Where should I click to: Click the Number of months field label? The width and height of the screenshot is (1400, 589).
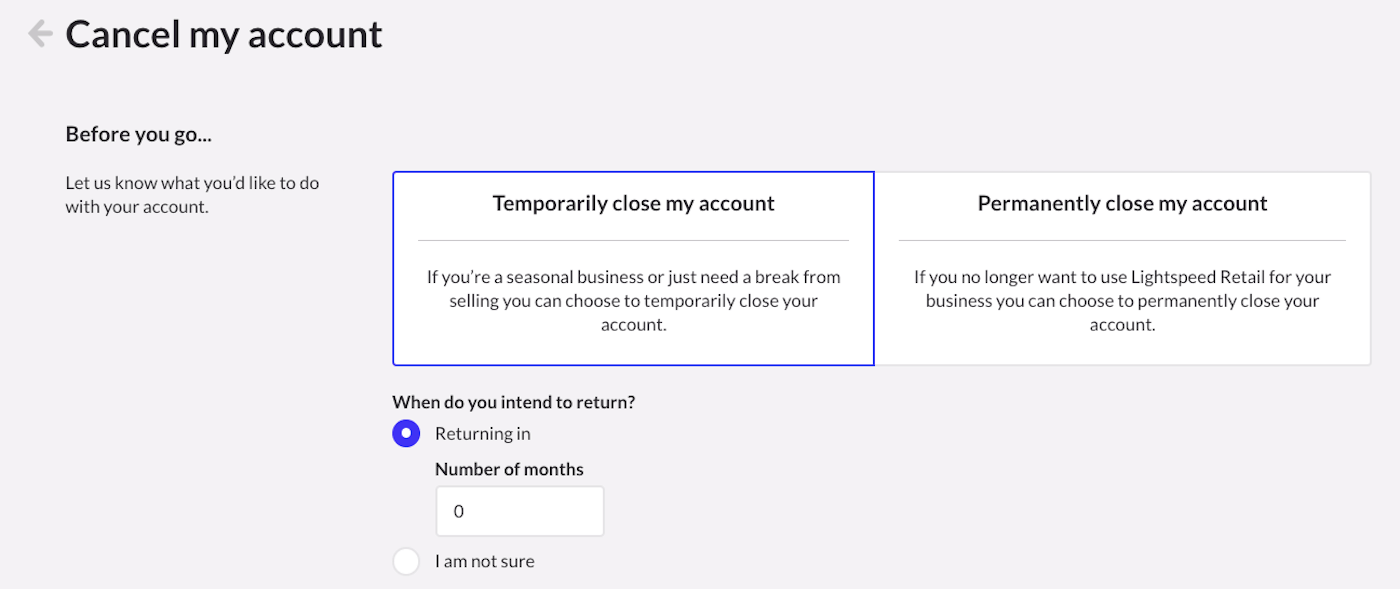(509, 469)
